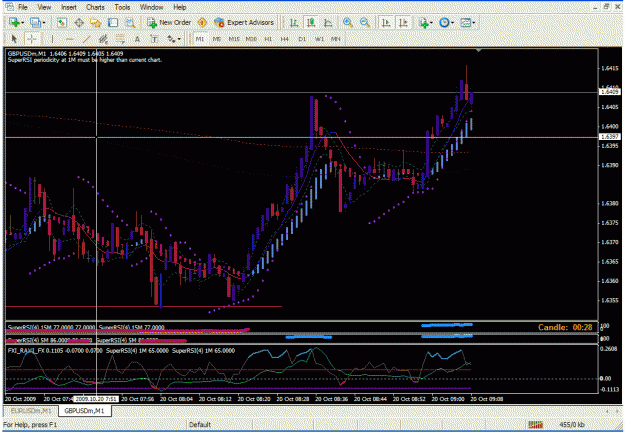Switch to the EURUSDm,M1 chart tab
Image resolution: width=625 pixels, height=432 pixels.
pos(31,410)
